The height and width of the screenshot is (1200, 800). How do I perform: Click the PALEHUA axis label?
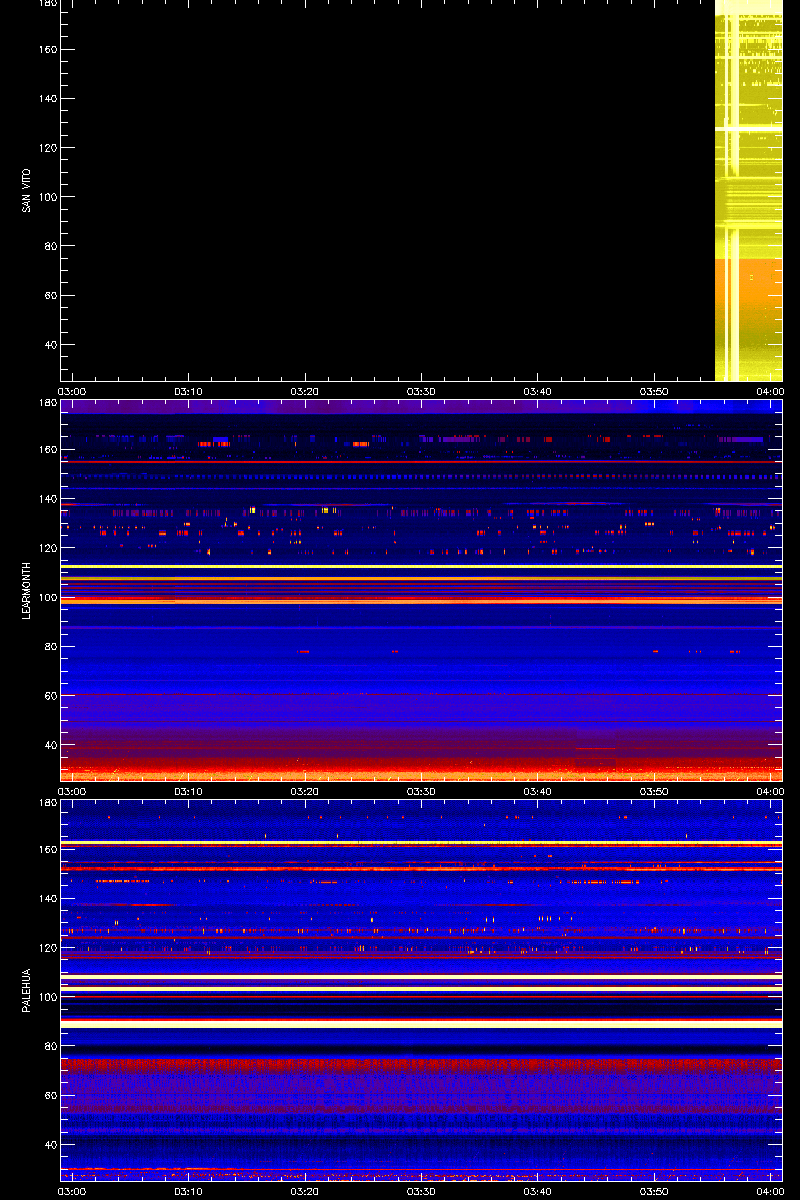pyautogui.click(x=25, y=990)
